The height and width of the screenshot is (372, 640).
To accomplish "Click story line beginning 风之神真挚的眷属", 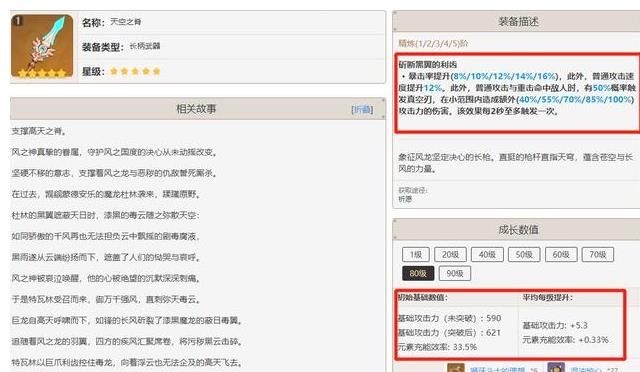I will tap(114, 152).
